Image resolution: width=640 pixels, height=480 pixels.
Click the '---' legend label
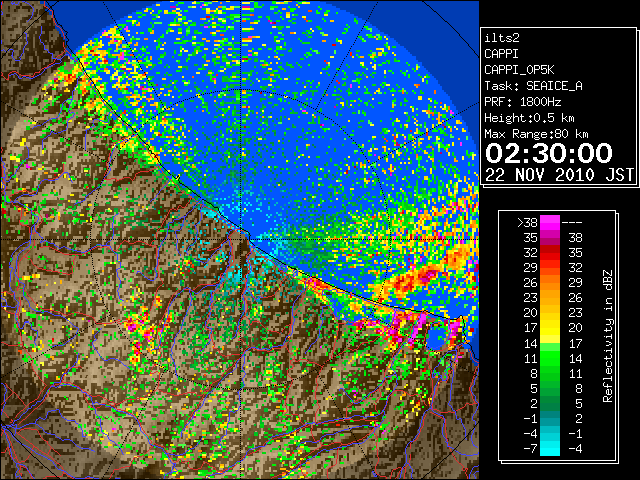[x=572, y=223]
